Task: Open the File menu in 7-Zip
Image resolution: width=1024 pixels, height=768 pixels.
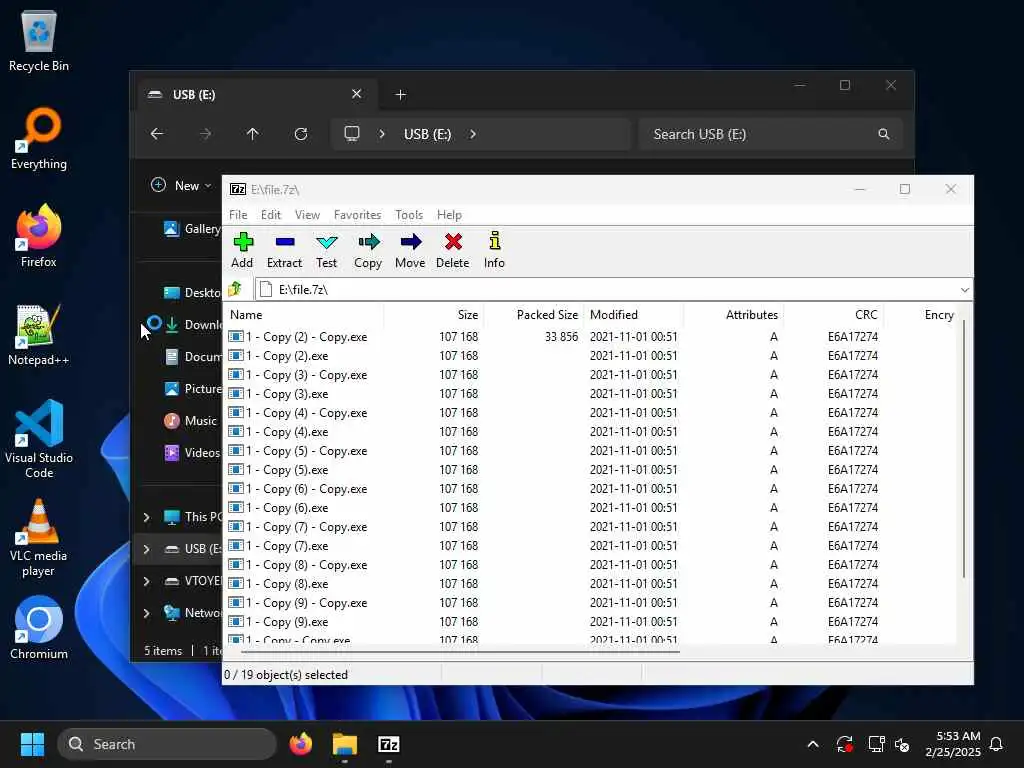Action: (238, 215)
